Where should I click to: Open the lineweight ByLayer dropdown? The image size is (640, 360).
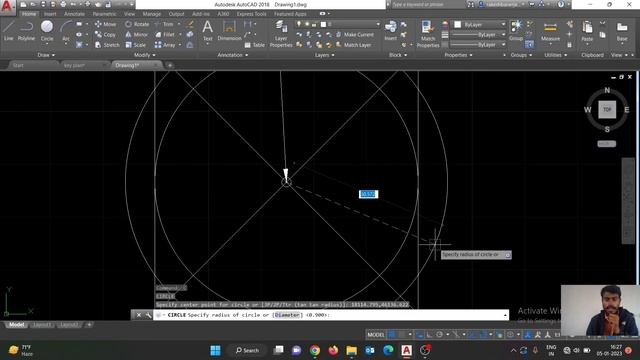(478, 35)
